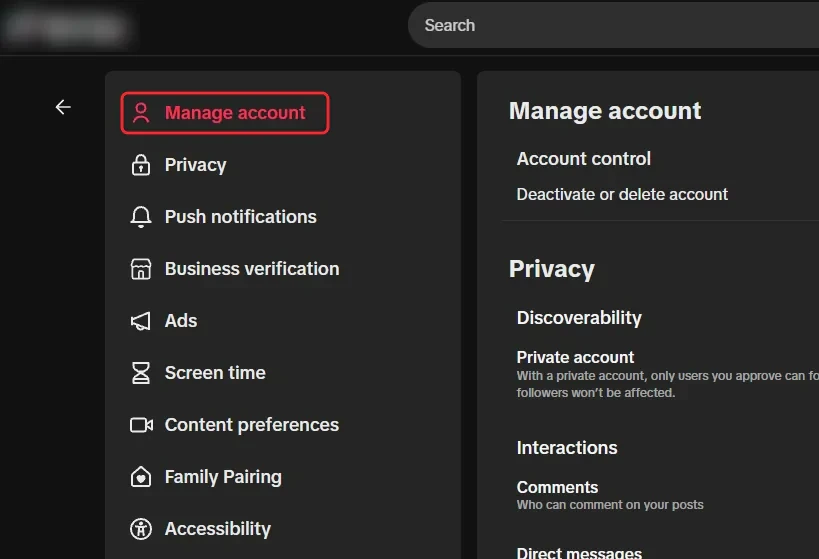The height and width of the screenshot is (559, 819).
Task: Click the Family Pairing house icon
Action: [141, 477]
